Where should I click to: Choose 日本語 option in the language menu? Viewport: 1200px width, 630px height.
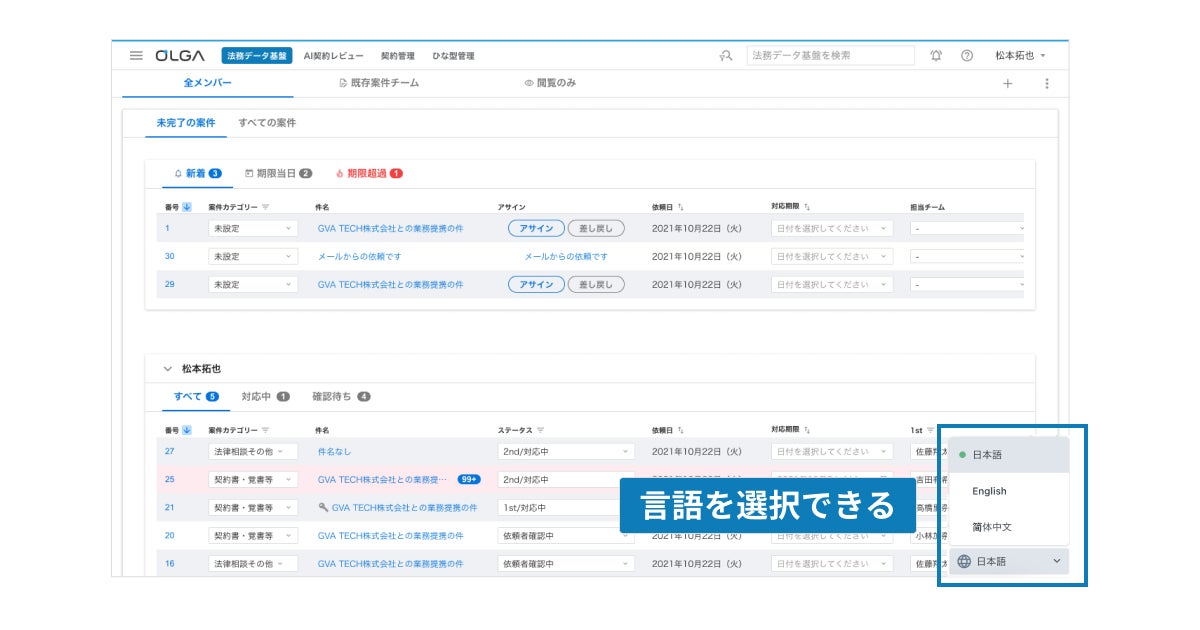[x=1009, y=455]
